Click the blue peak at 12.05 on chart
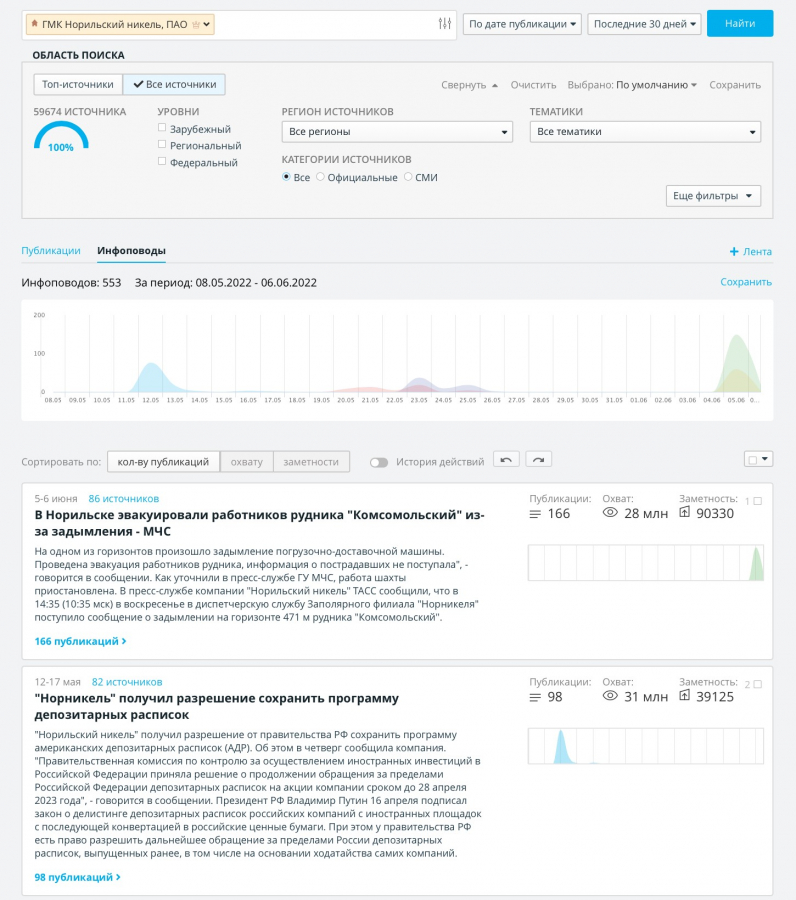Image resolution: width=796 pixels, height=900 pixels. click(151, 377)
